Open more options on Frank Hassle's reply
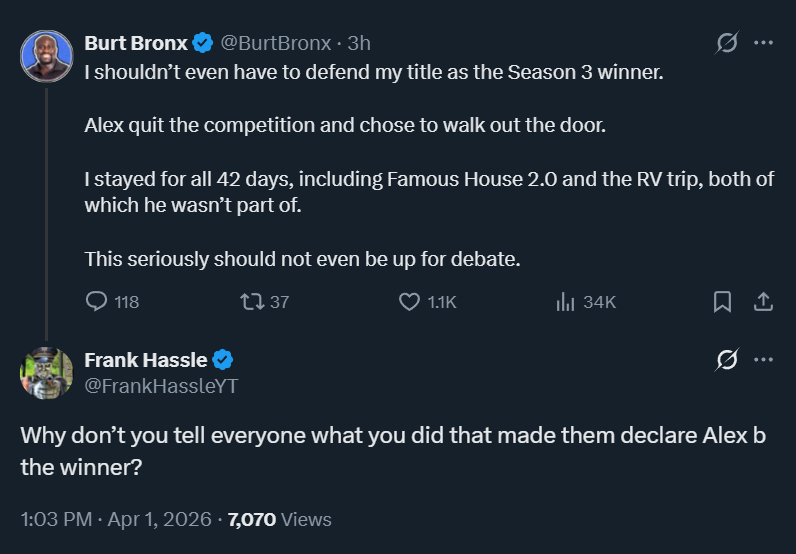Viewport: 796px width, 554px height. (763, 360)
